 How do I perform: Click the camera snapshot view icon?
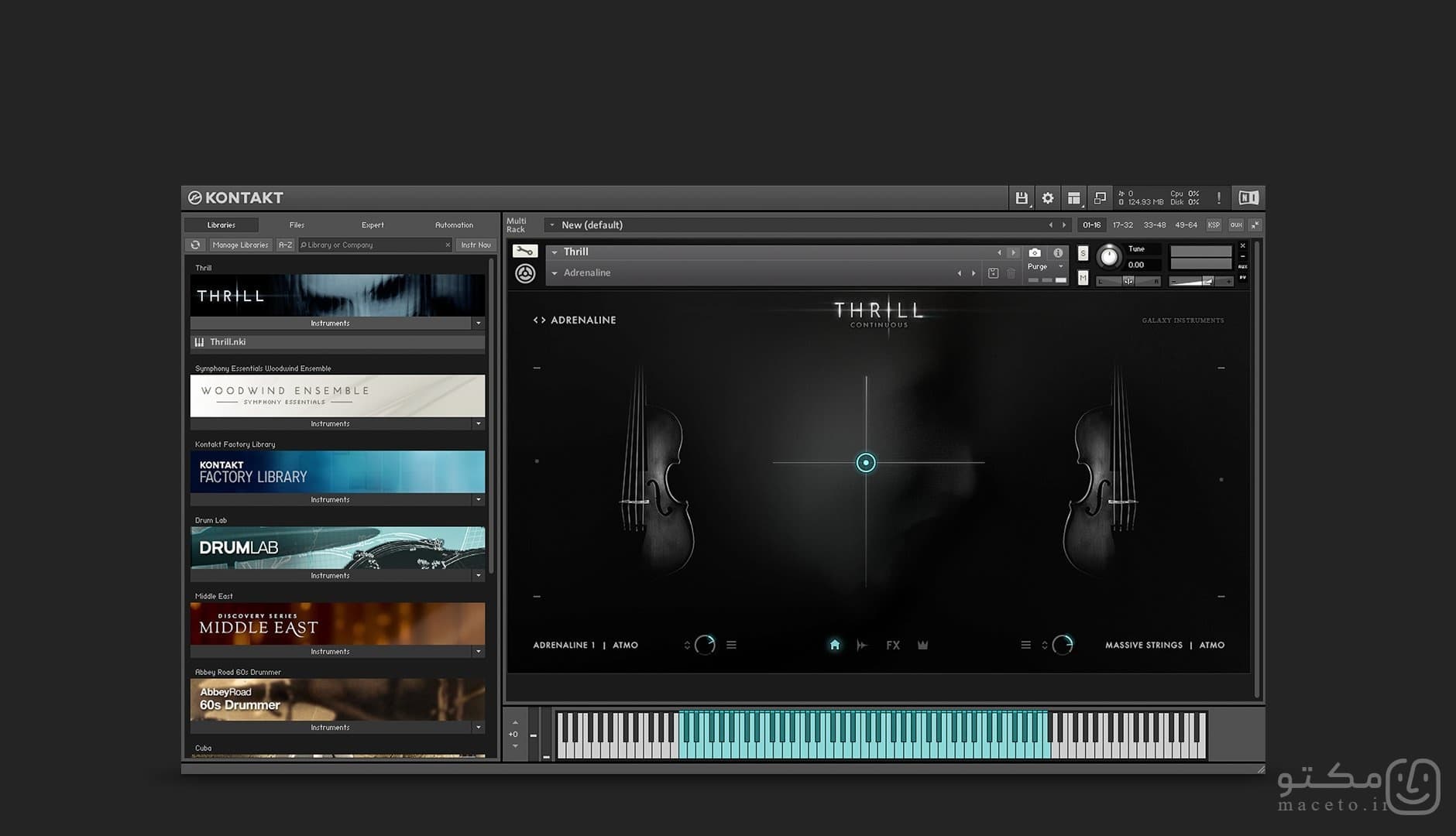1035,252
